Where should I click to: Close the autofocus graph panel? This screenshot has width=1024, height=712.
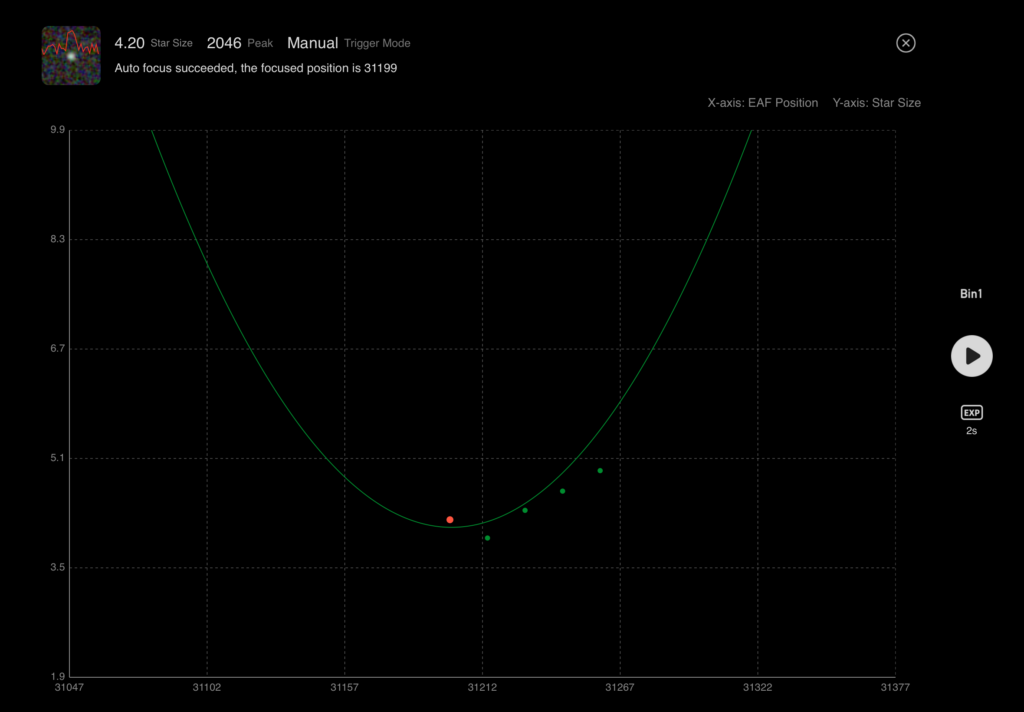tap(905, 43)
